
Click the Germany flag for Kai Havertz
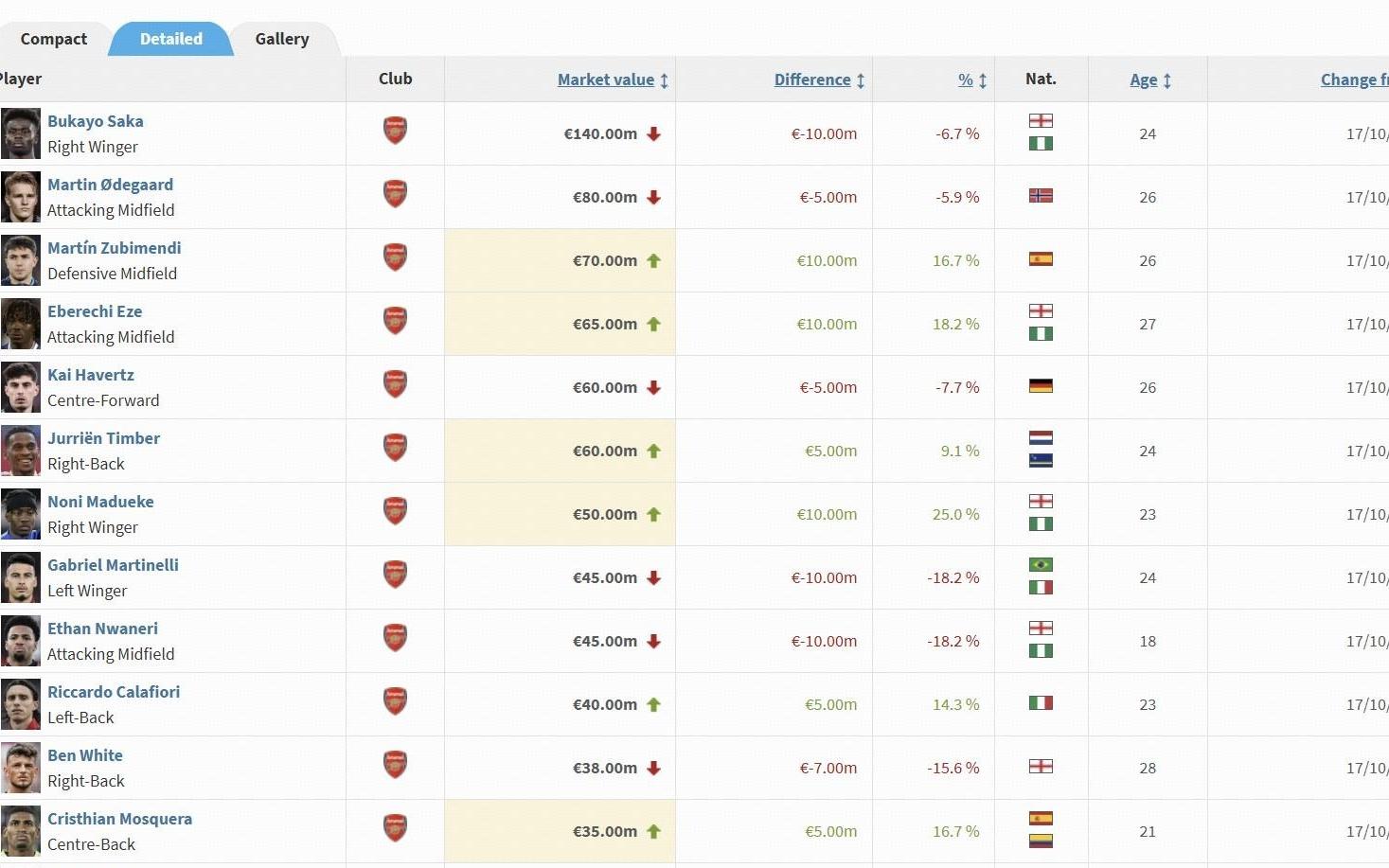1041,386
